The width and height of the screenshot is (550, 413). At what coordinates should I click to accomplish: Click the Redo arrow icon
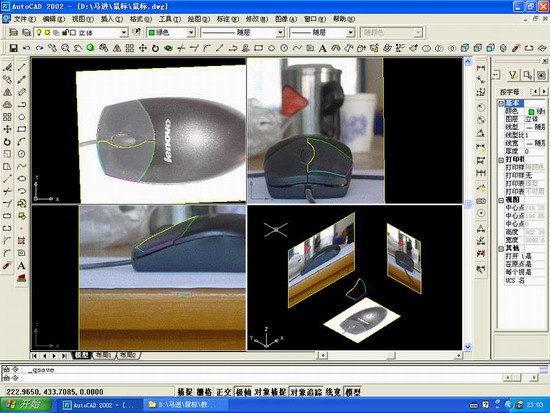(x=39, y=48)
